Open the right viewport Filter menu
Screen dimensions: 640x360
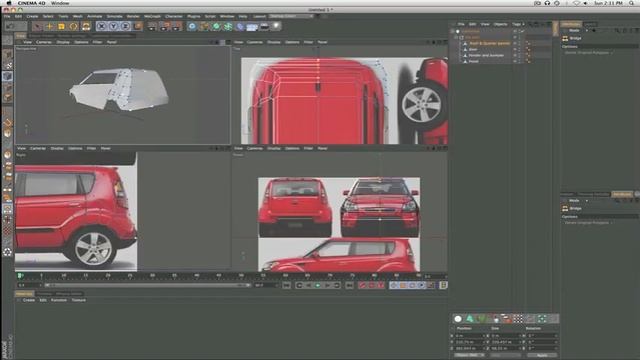pyautogui.click(x=91, y=149)
